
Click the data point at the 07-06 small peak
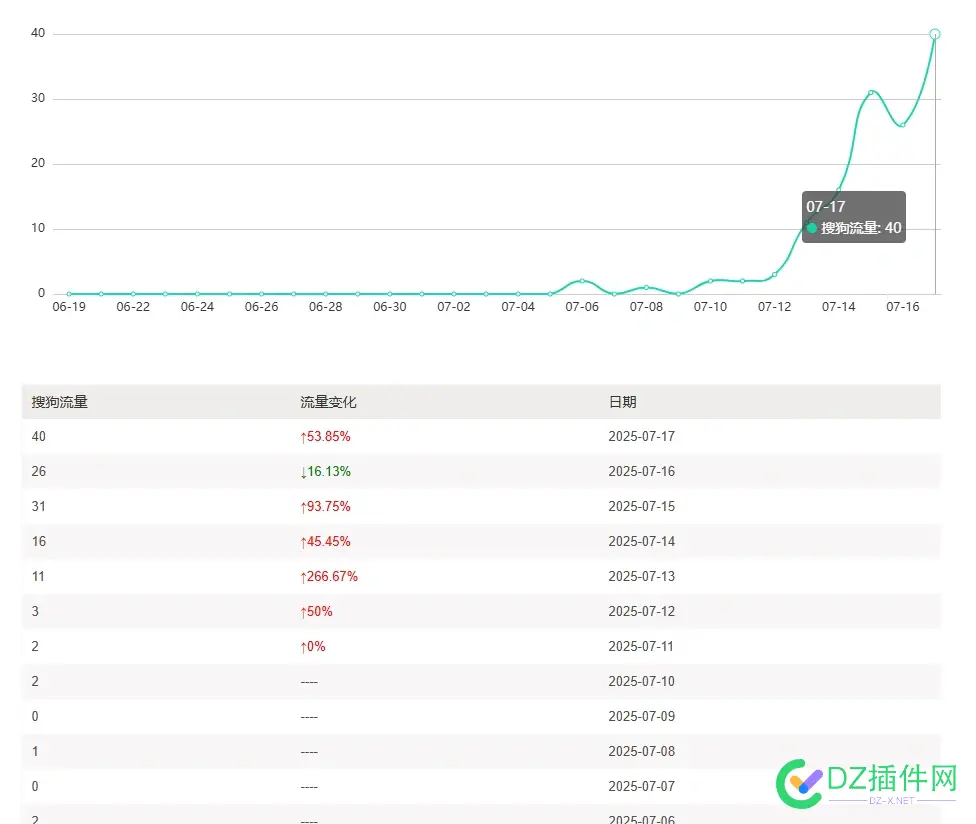pos(582,280)
